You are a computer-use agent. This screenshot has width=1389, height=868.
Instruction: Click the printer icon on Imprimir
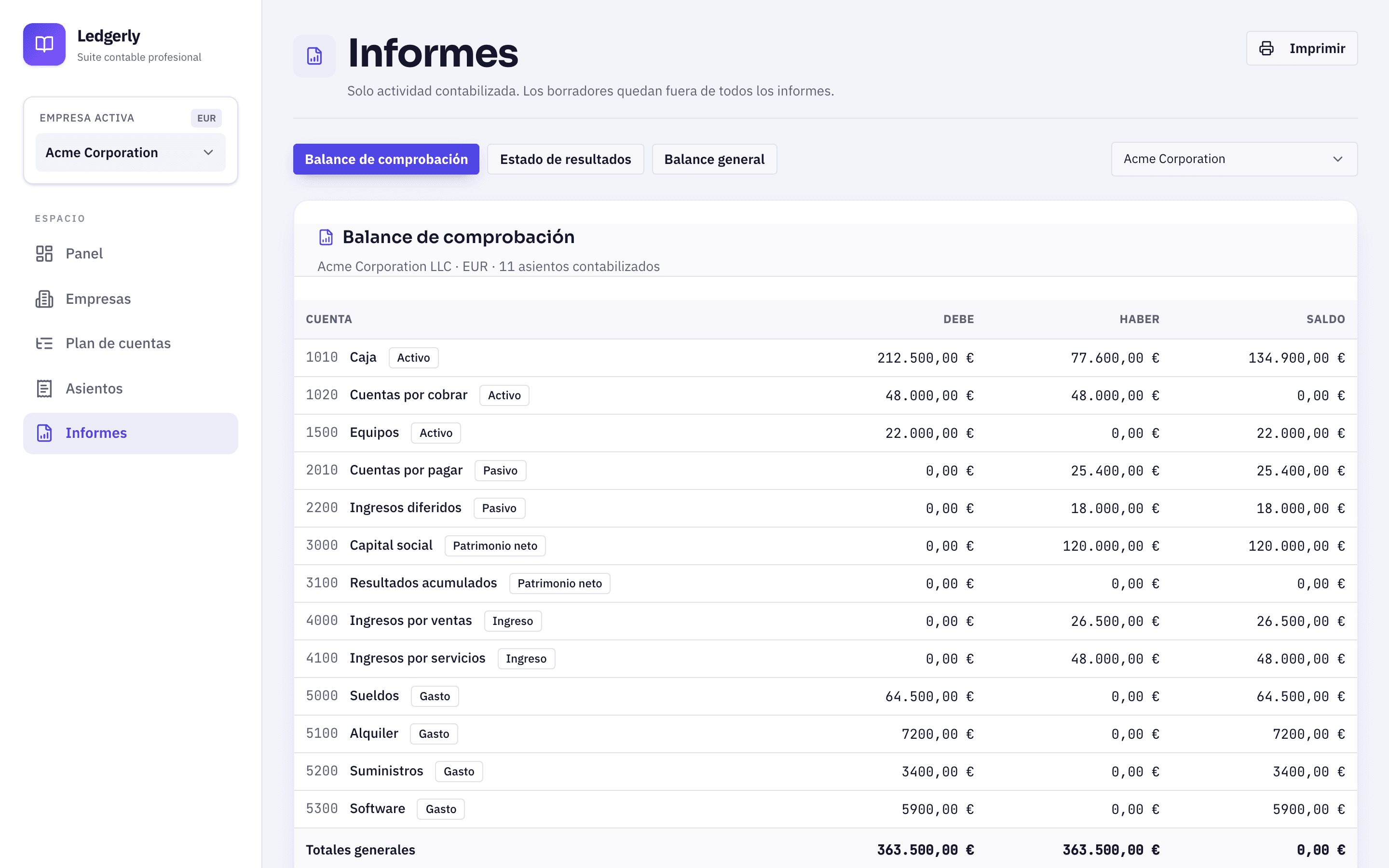click(1266, 48)
